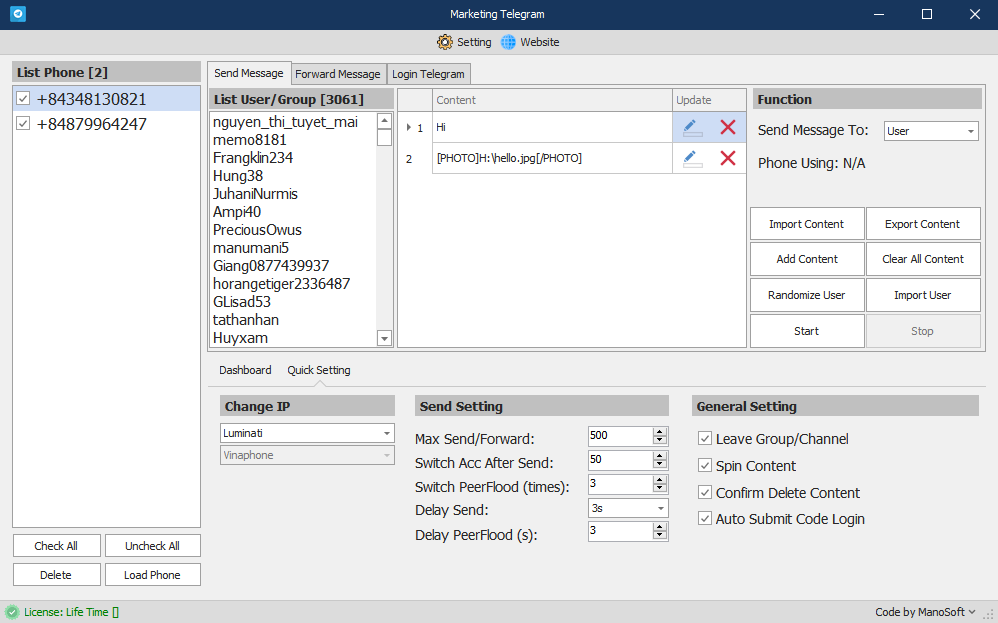Disable the Spin Content checkbox
Image resolution: width=998 pixels, height=623 pixels.
pos(705,466)
